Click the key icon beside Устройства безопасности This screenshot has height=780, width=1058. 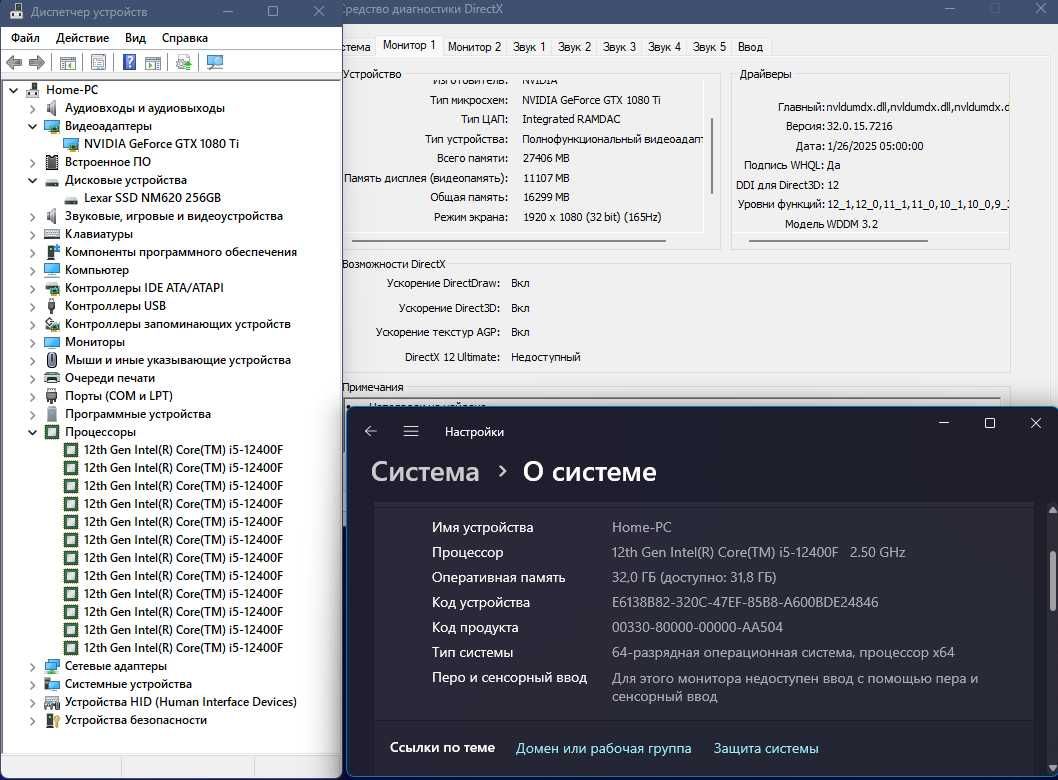pos(52,720)
